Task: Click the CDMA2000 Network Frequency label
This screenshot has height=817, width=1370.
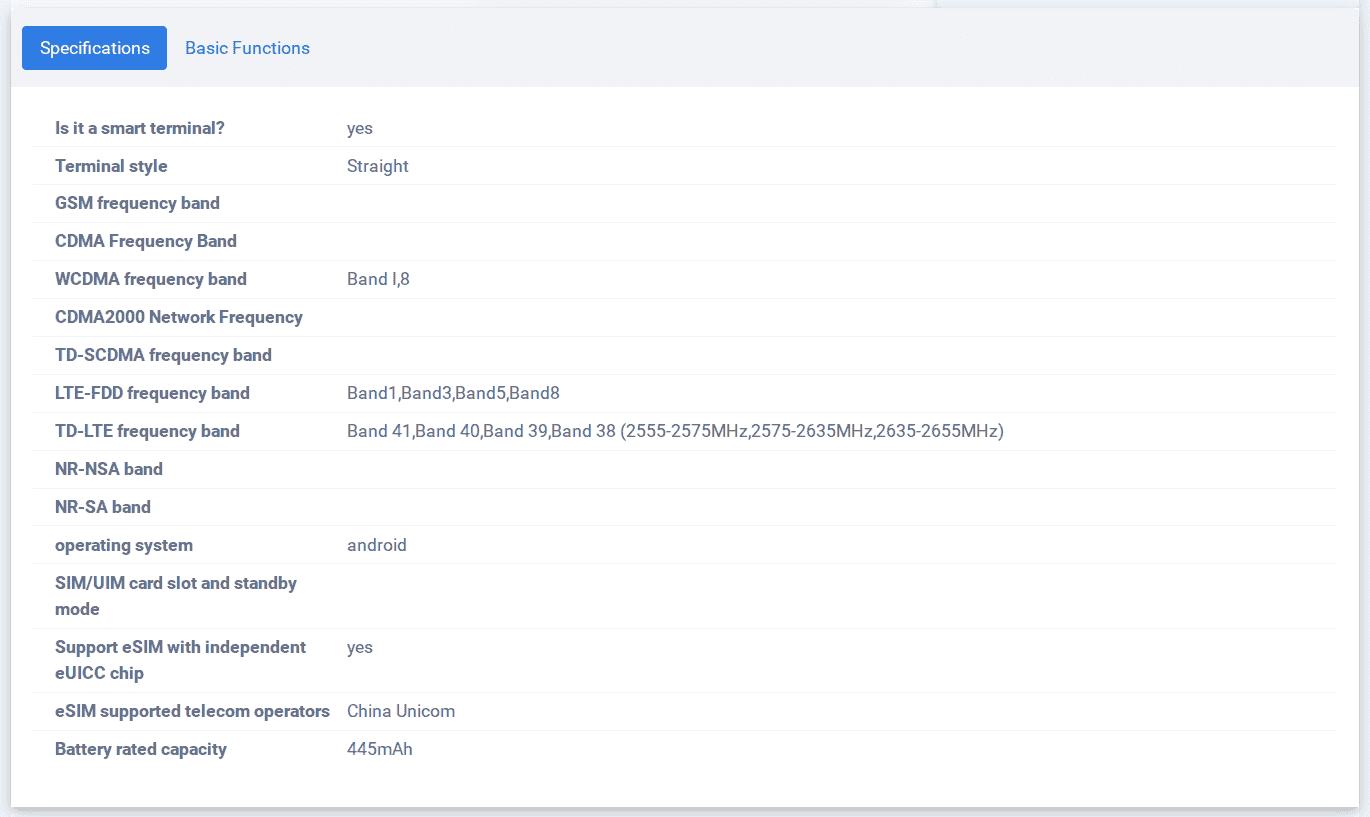Action: (178, 317)
